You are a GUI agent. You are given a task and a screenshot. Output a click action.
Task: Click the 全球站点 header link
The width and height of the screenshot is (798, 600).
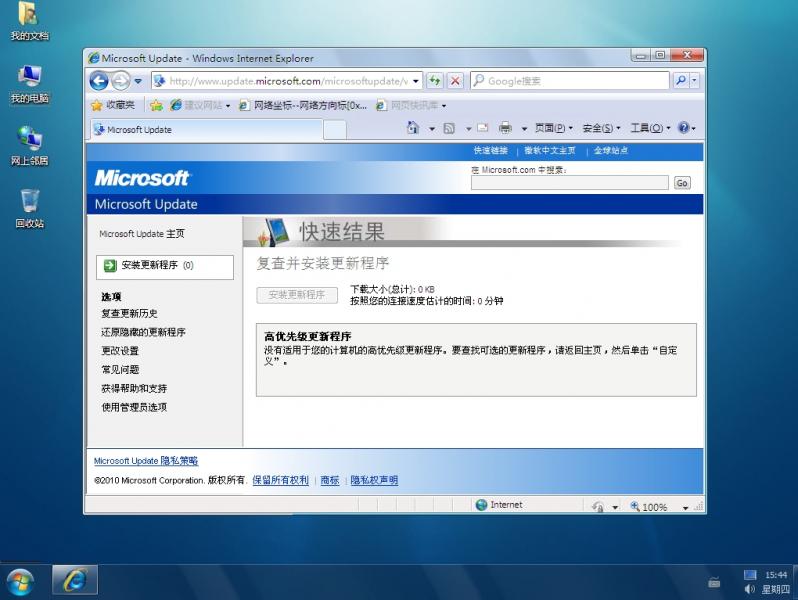click(611, 151)
